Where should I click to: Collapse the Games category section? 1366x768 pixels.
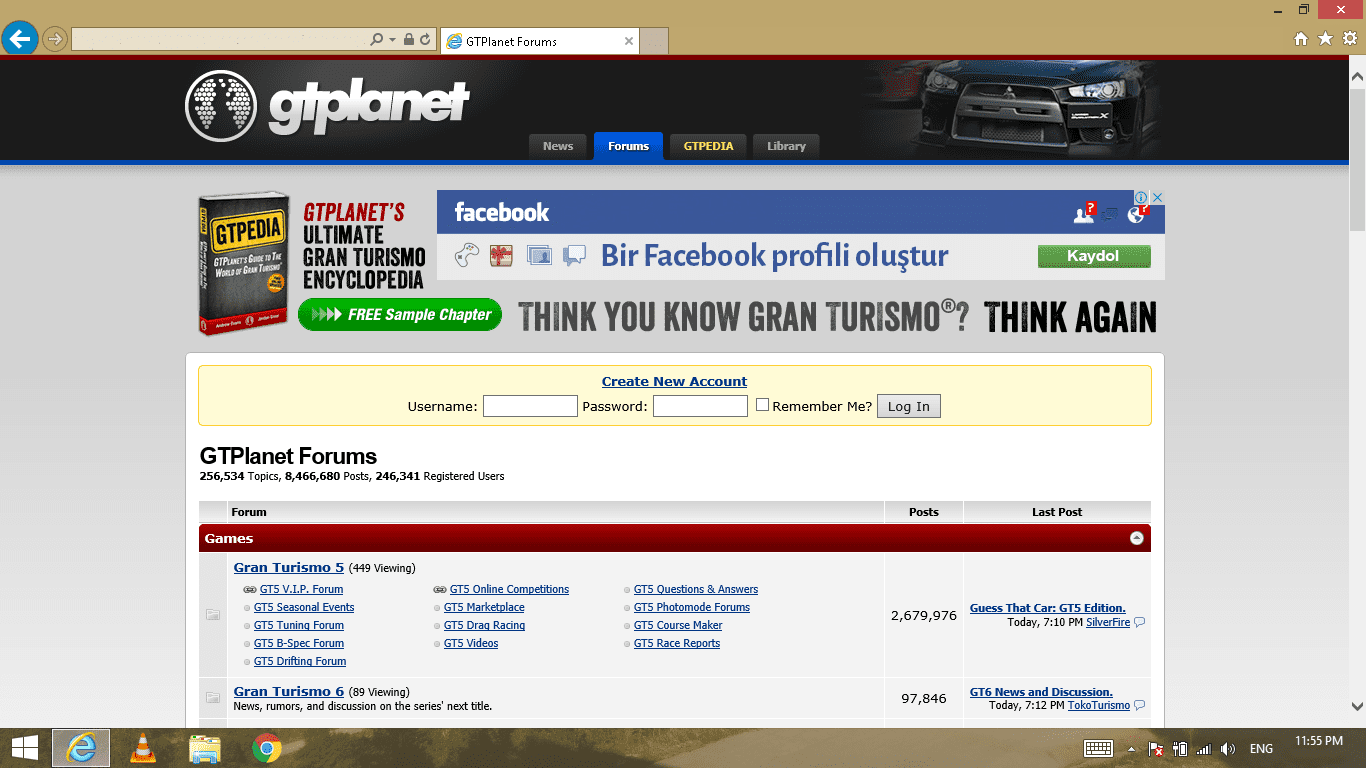click(1136, 538)
